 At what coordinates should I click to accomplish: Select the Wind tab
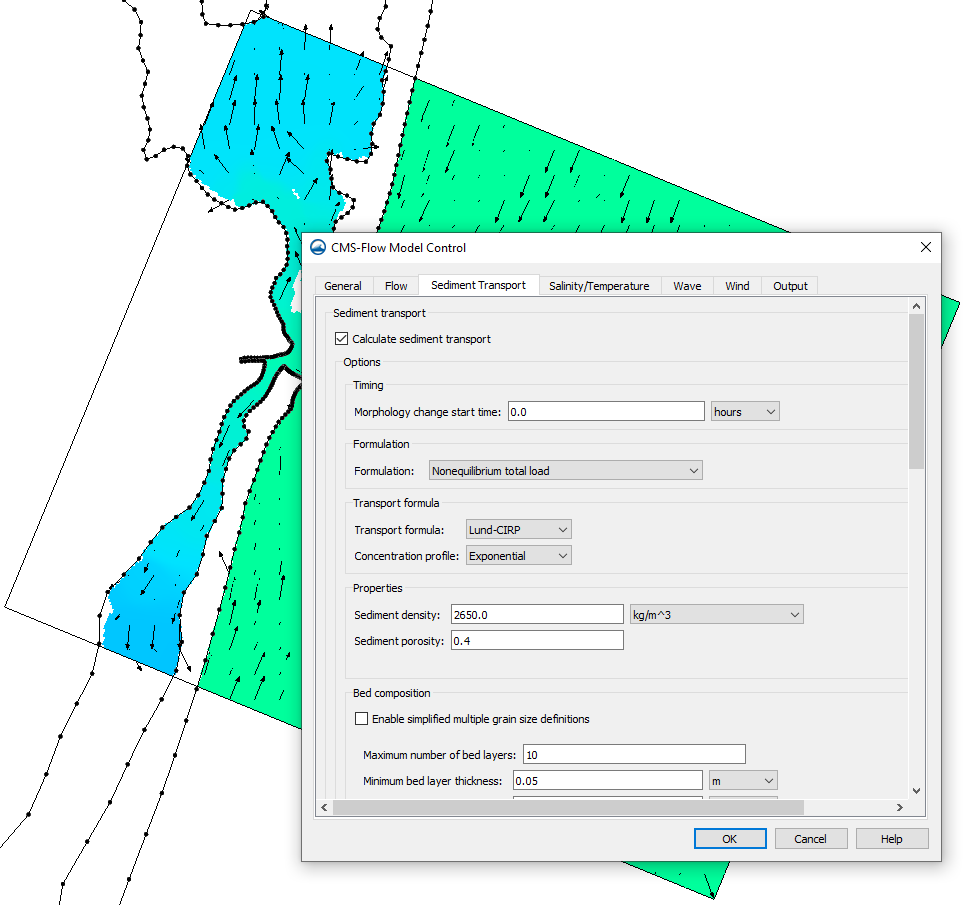coord(737,285)
